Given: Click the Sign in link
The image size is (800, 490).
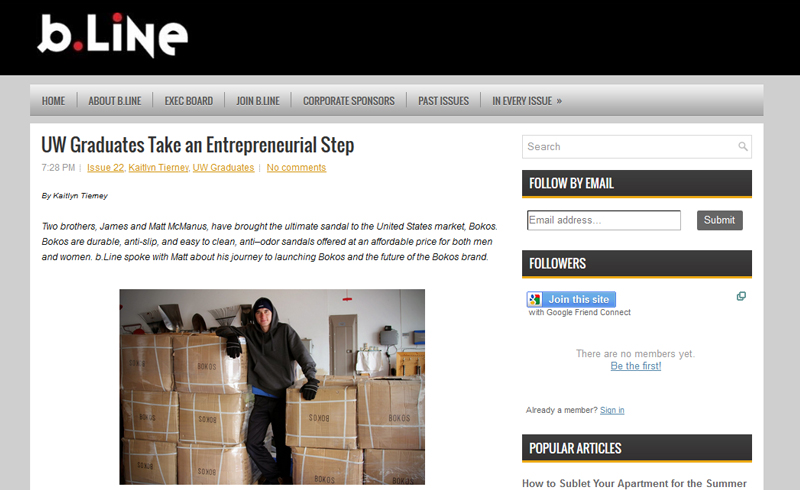Looking at the screenshot, I should (612, 410).
